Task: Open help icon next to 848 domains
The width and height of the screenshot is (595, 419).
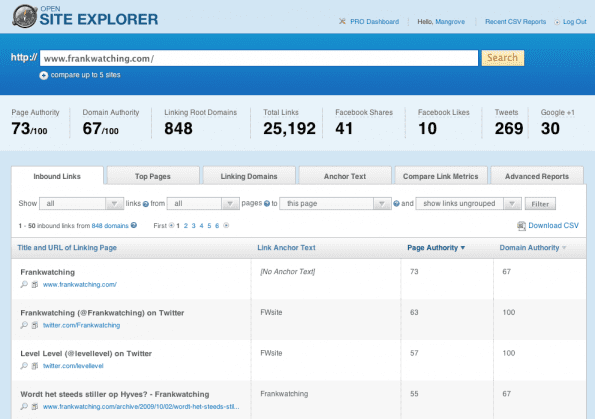Action: (x=134, y=225)
